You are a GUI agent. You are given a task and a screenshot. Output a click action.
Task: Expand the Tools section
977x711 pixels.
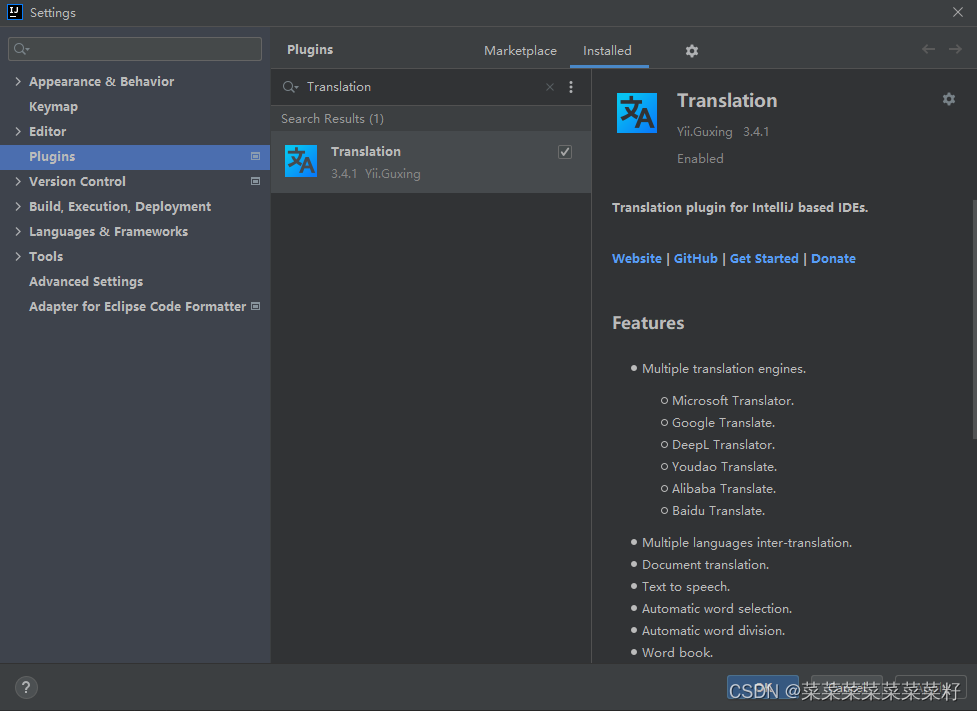(x=18, y=256)
